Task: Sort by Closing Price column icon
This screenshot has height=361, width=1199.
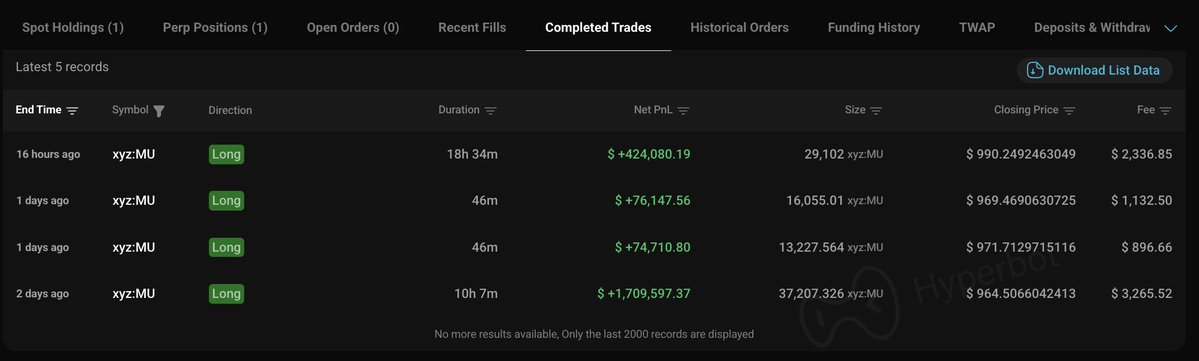Action: pyautogui.click(x=1069, y=111)
